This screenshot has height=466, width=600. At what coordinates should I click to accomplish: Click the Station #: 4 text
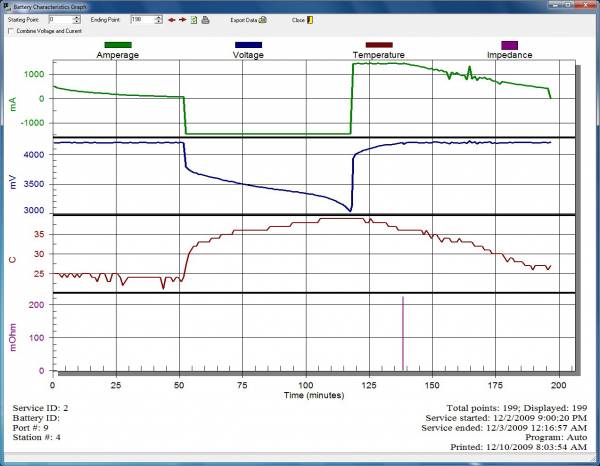tap(36, 437)
